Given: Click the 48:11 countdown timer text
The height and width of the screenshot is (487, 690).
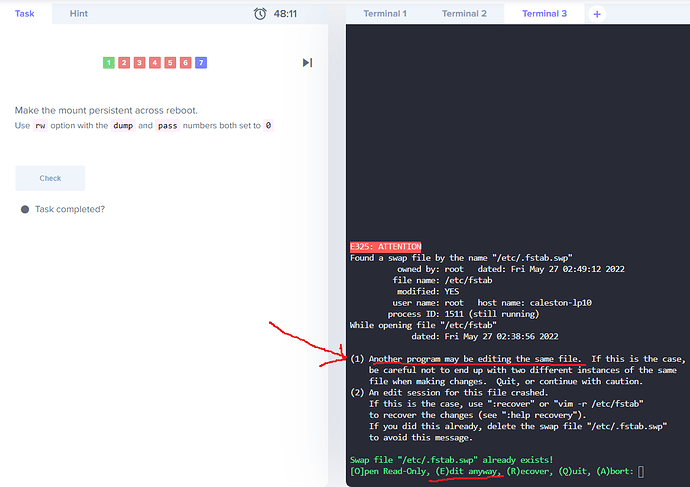Looking at the screenshot, I should [x=285, y=14].
